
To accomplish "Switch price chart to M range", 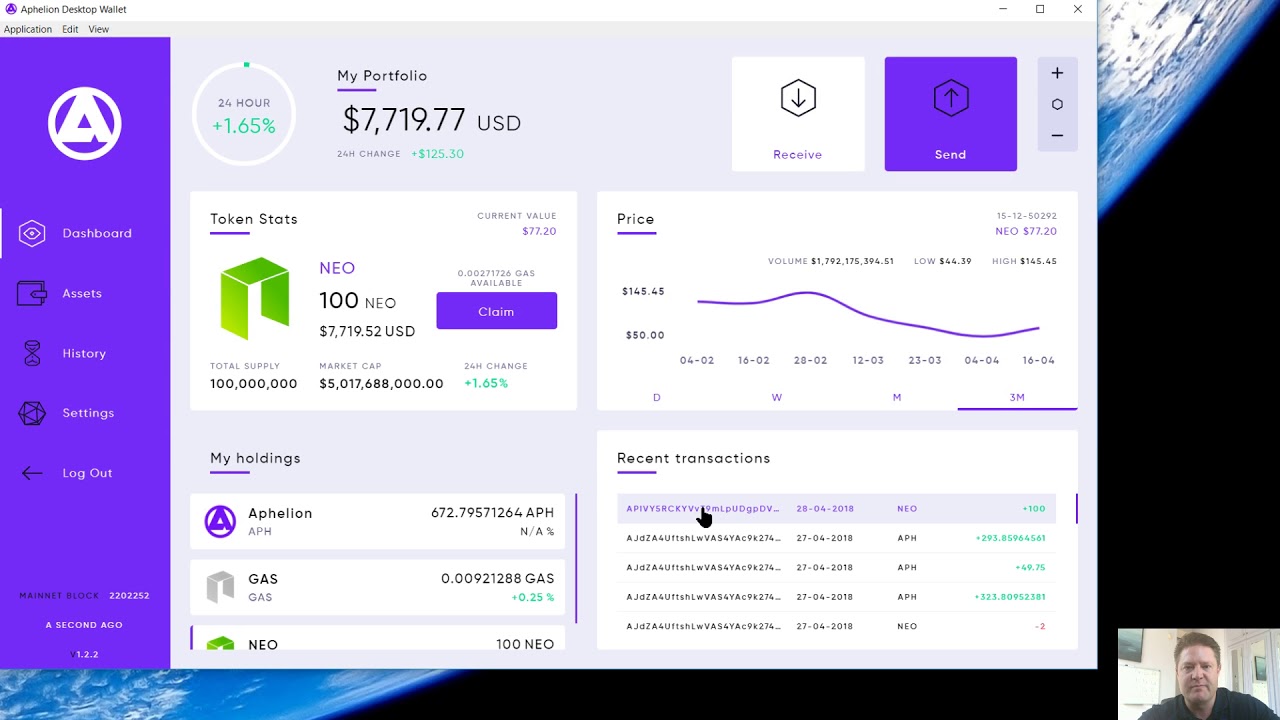I will (897, 397).
